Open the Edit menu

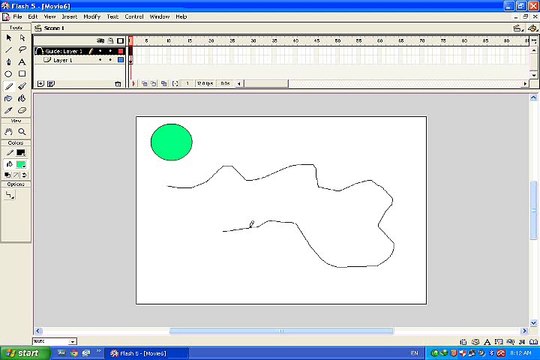[33, 17]
